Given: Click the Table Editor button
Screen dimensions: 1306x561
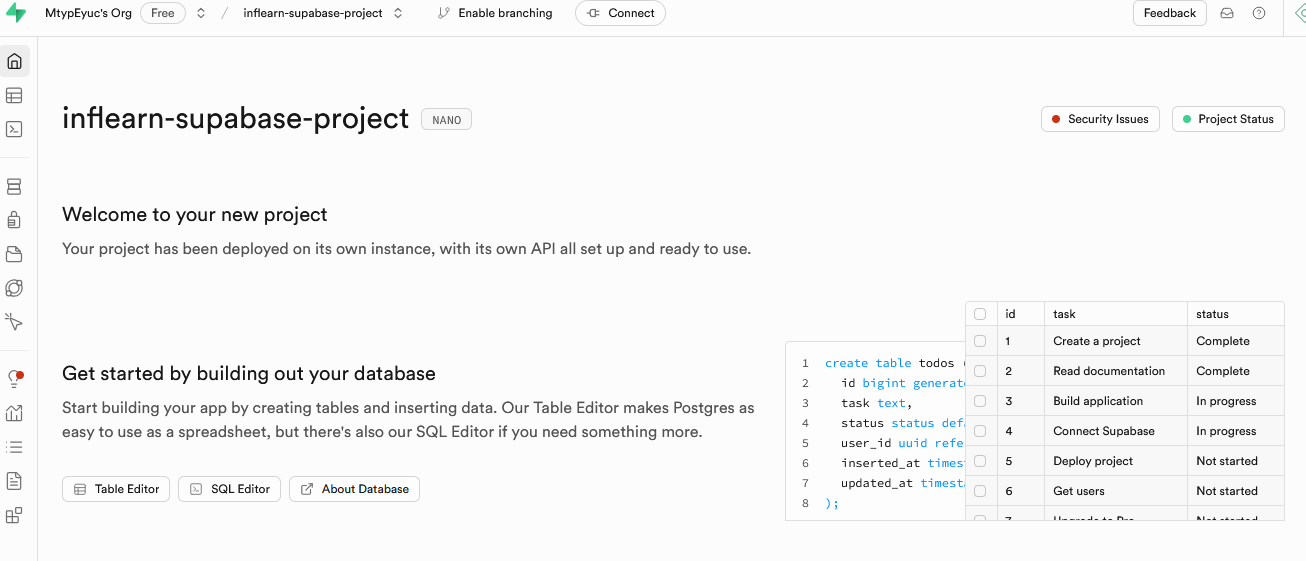Looking at the screenshot, I should click(116, 489).
